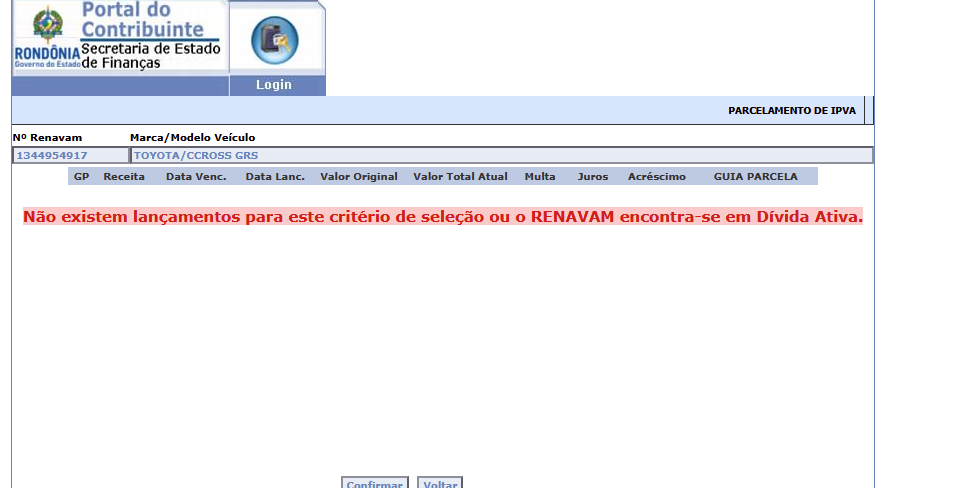Click the Receita column header
Image resolution: width=973 pixels, height=488 pixels.
pos(124,176)
